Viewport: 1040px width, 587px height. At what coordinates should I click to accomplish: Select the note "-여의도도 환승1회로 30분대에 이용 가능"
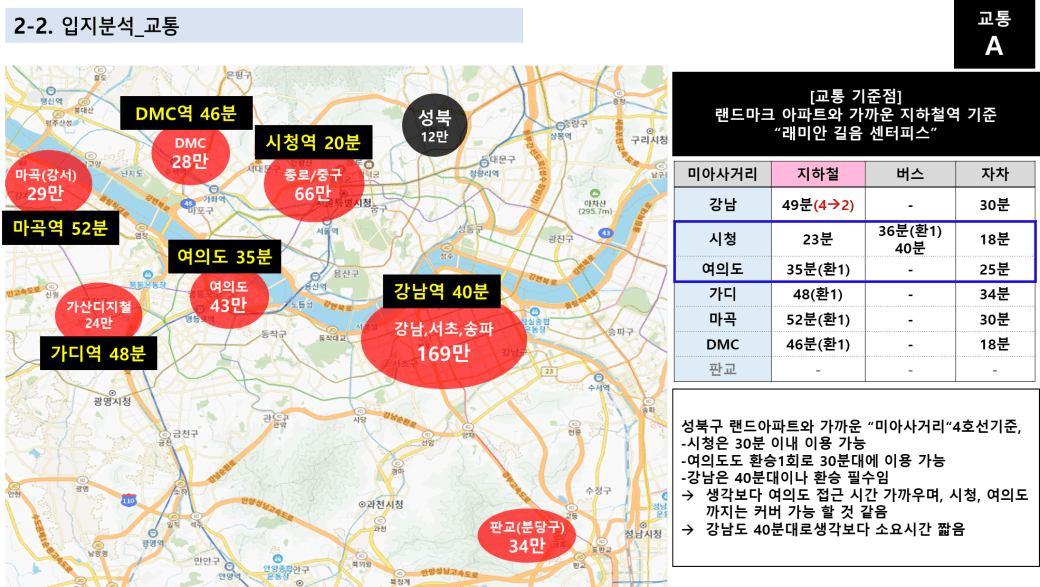click(813, 460)
